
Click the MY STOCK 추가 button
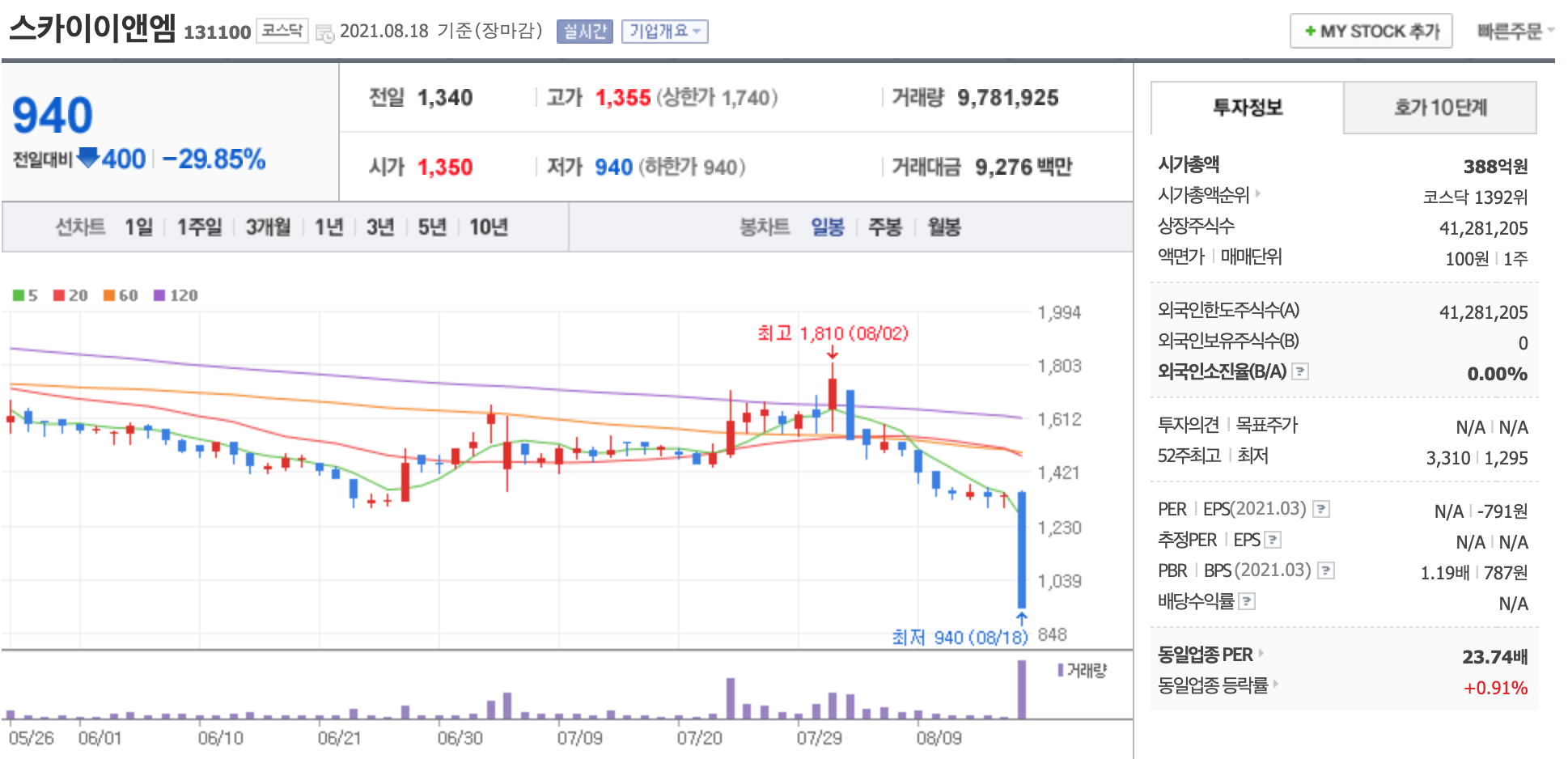[1371, 32]
